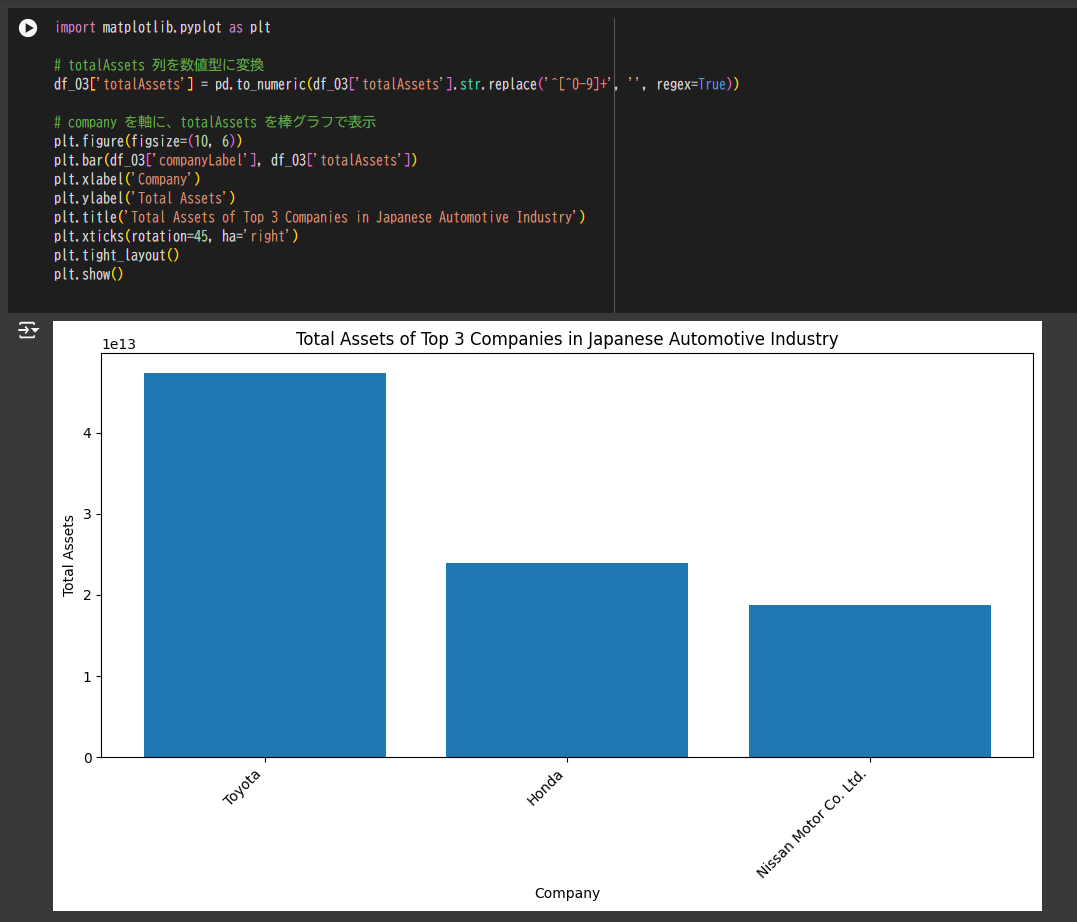Image resolution: width=1077 pixels, height=922 pixels.
Task: Click the plt.bar companyLabel code line
Action: pyautogui.click(x=236, y=160)
